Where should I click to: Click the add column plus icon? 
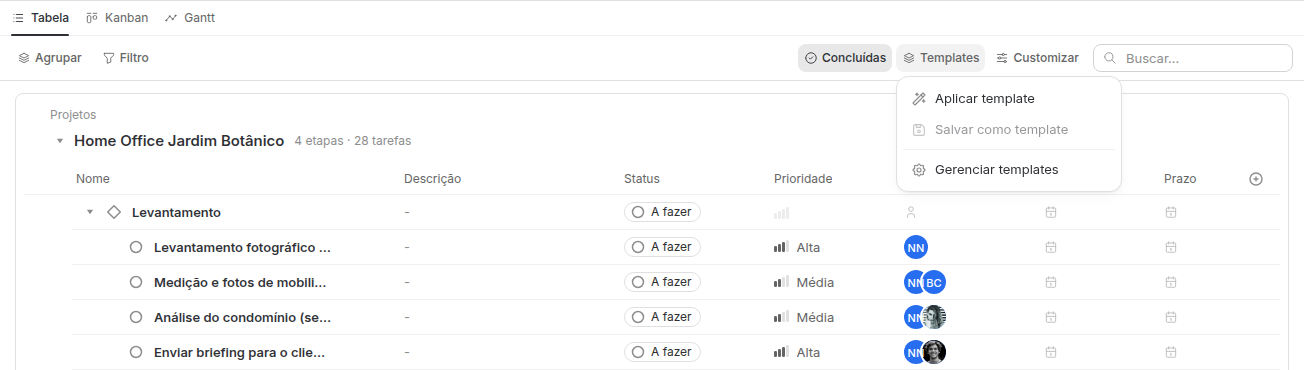coord(1256,179)
